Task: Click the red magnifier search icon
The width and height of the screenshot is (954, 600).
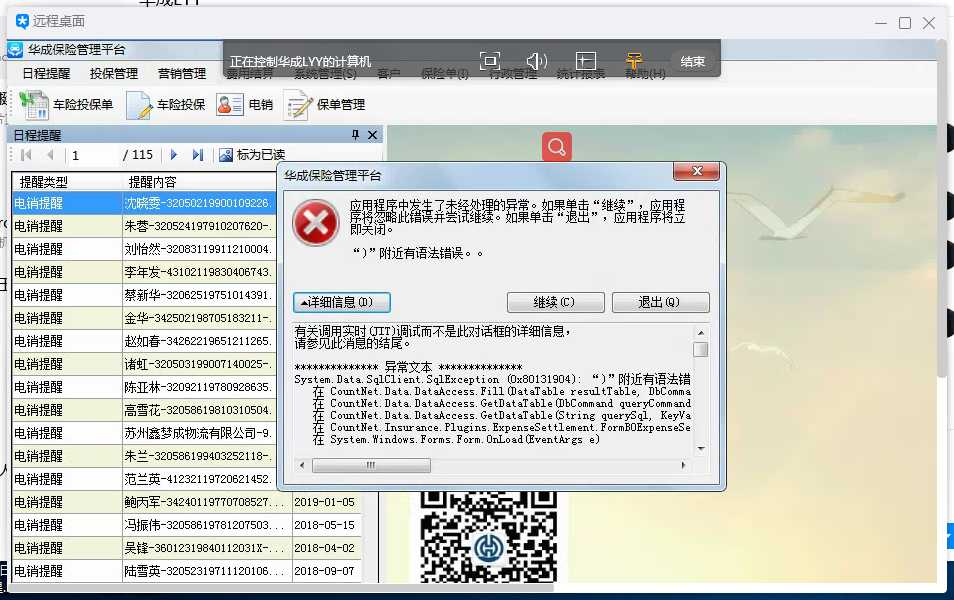Action: (x=557, y=147)
